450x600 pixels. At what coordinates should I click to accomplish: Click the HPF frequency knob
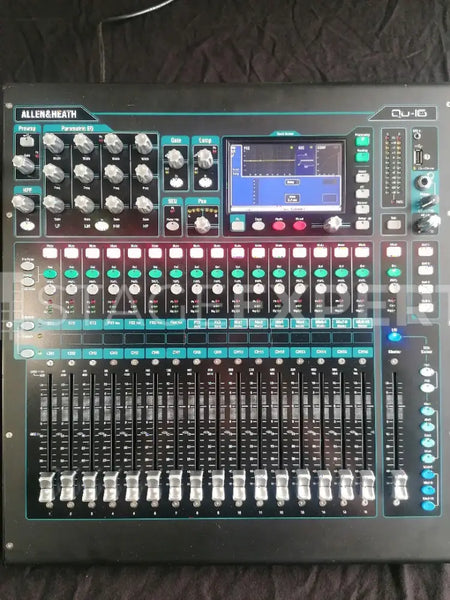(x=23, y=204)
